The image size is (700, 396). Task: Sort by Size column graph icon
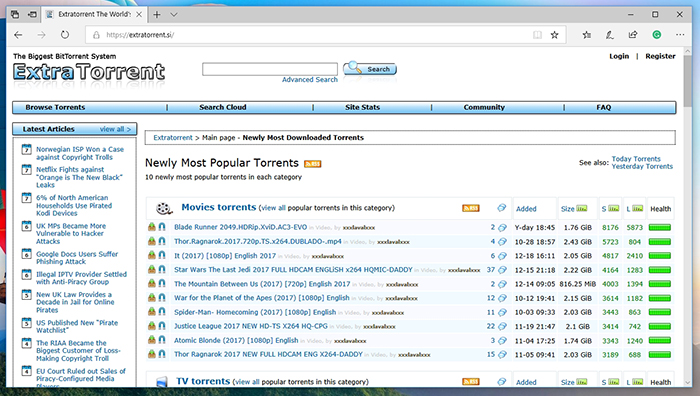582,208
